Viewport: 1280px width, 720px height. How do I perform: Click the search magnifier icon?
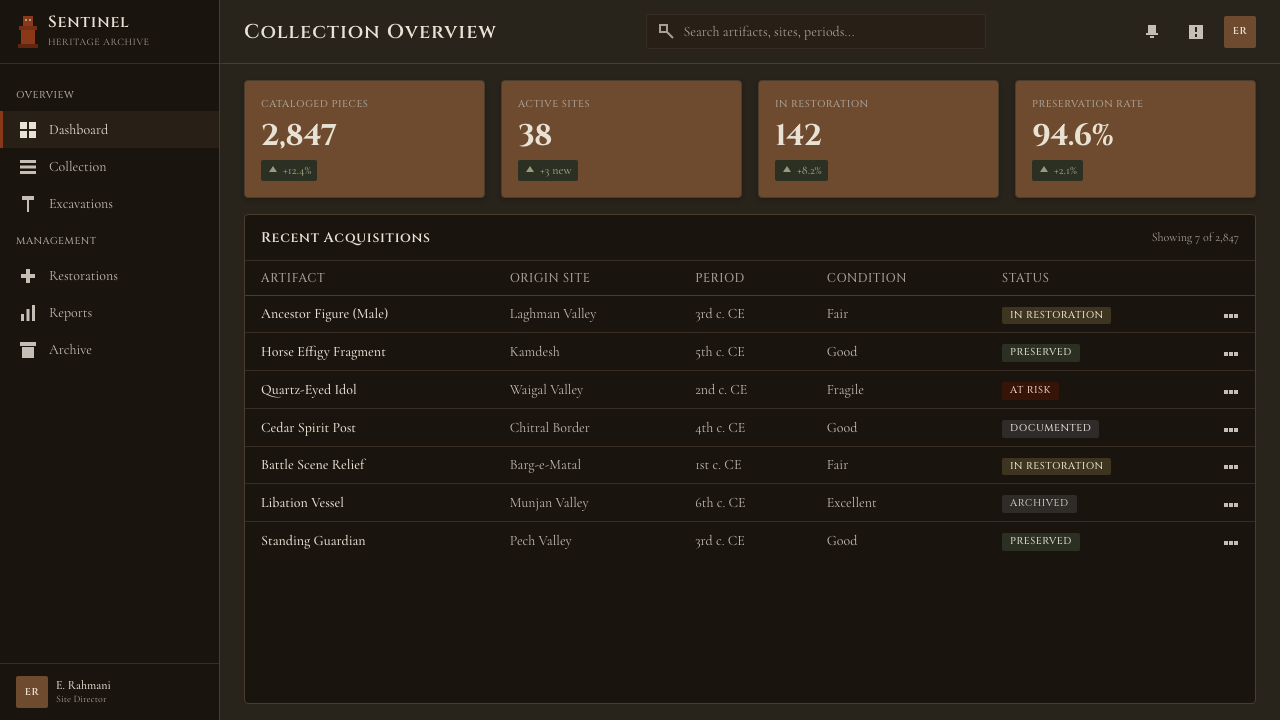click(x=666, y=32)
